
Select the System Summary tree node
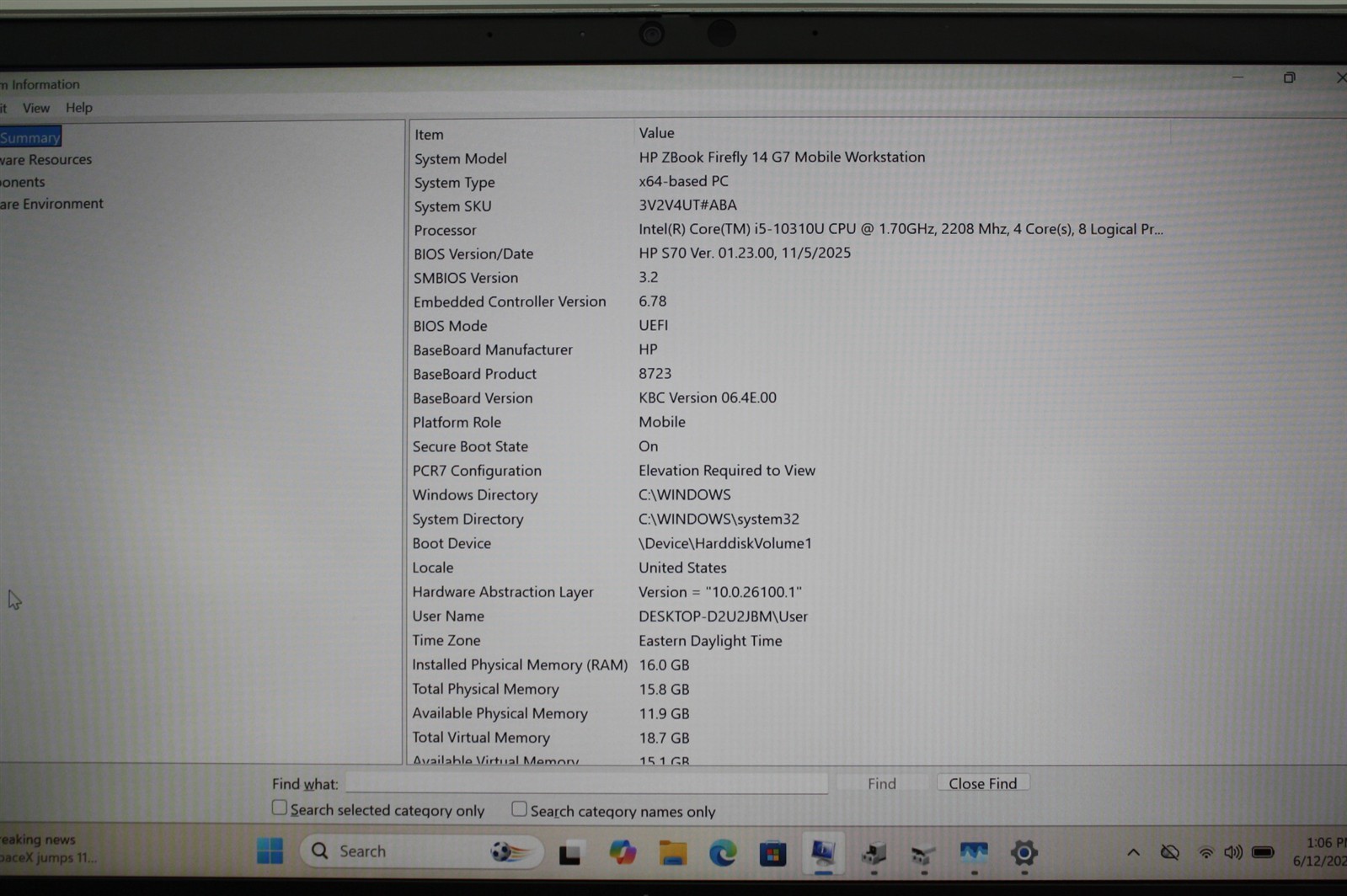click(x=30, y=137)
